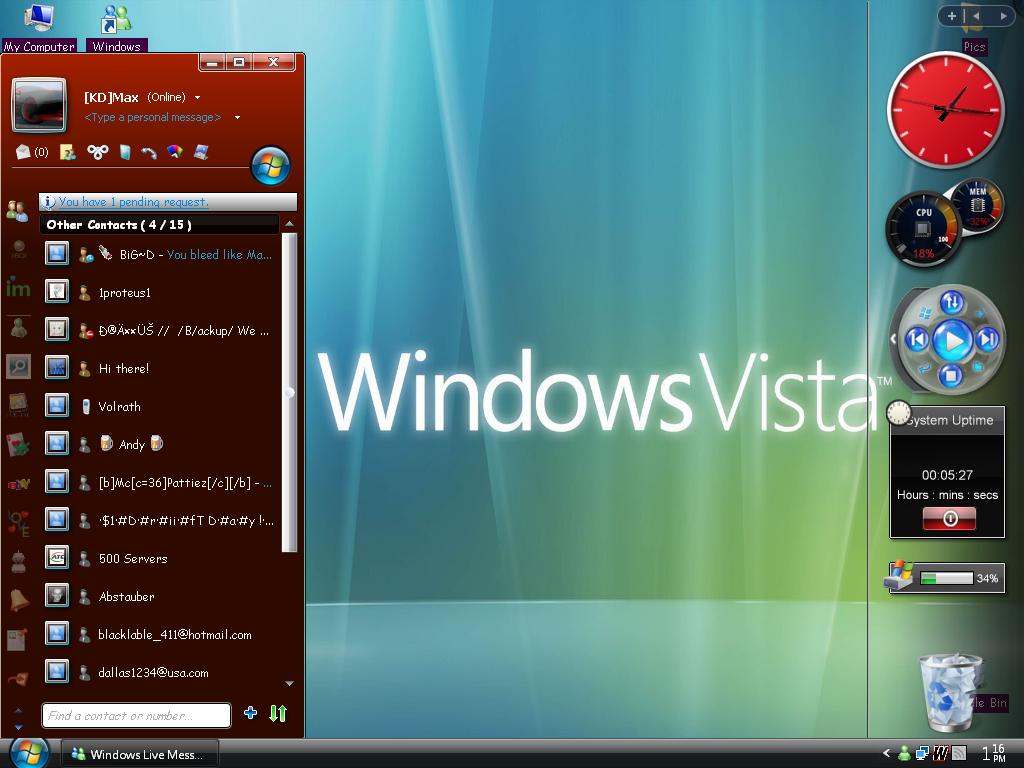The height and width of the screenshot is (768, 1024).
Task: Open the status dropdown next to (Online)
Action: coord(197,97)
